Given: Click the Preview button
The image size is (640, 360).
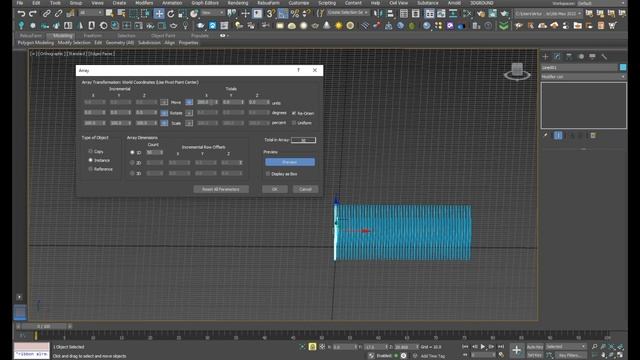Looking at the screenshot, I should [290, 162].
